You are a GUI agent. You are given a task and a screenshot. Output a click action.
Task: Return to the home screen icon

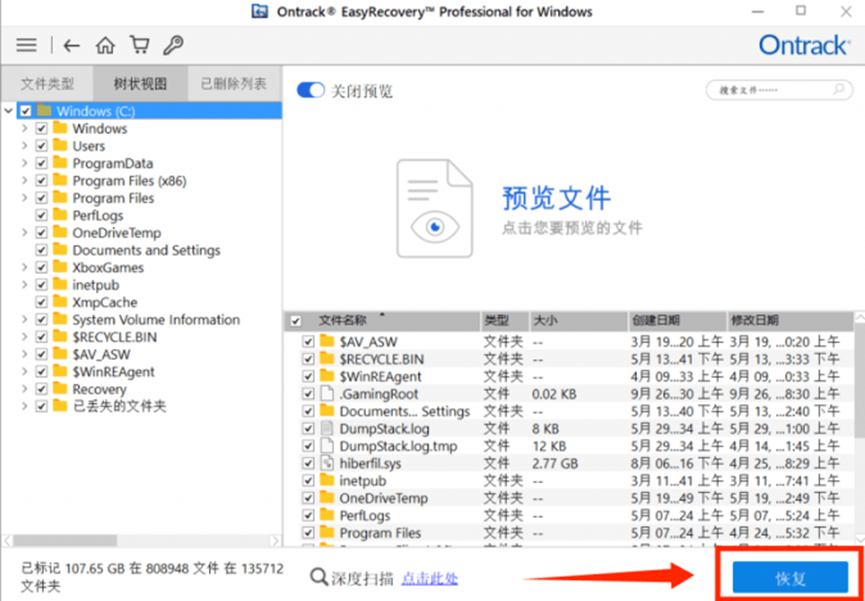[x=105, y=45]
